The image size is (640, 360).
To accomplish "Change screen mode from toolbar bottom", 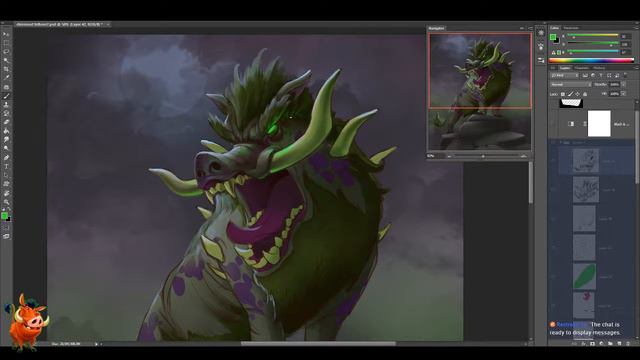I will click(x=6, y=236).
